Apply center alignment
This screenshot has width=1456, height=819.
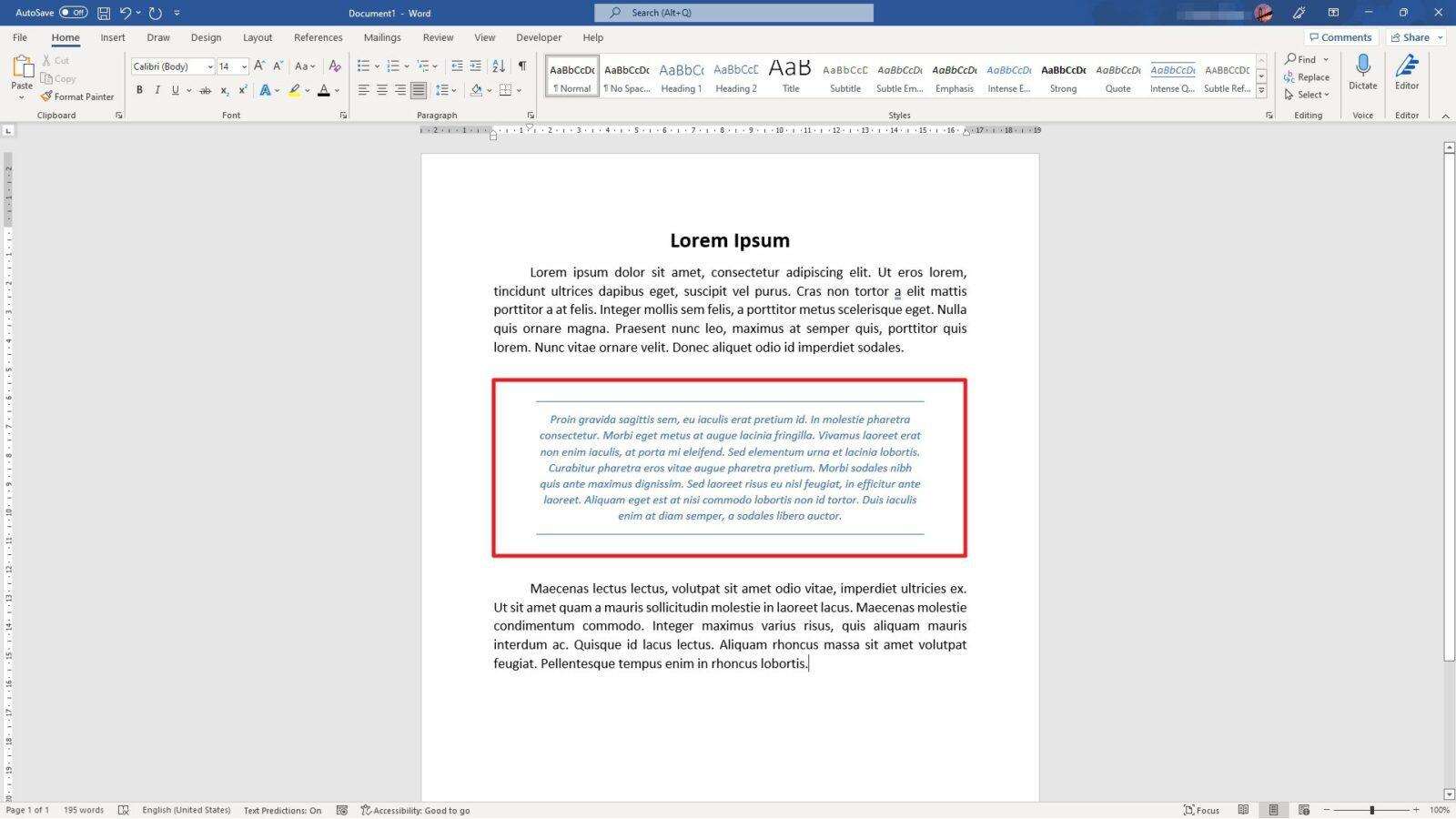(381, 89)
